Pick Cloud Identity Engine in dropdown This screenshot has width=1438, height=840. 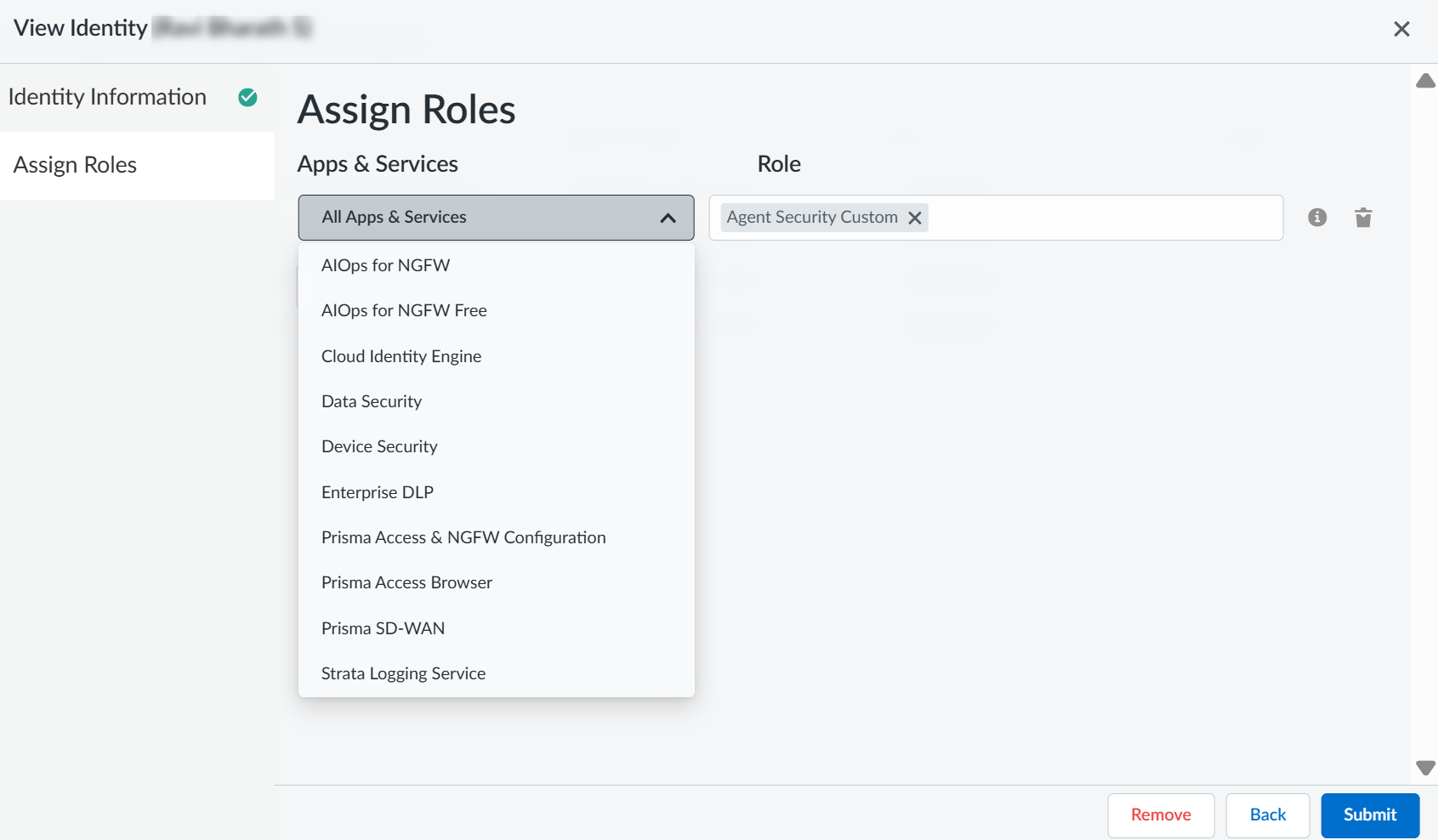point(401,356)
